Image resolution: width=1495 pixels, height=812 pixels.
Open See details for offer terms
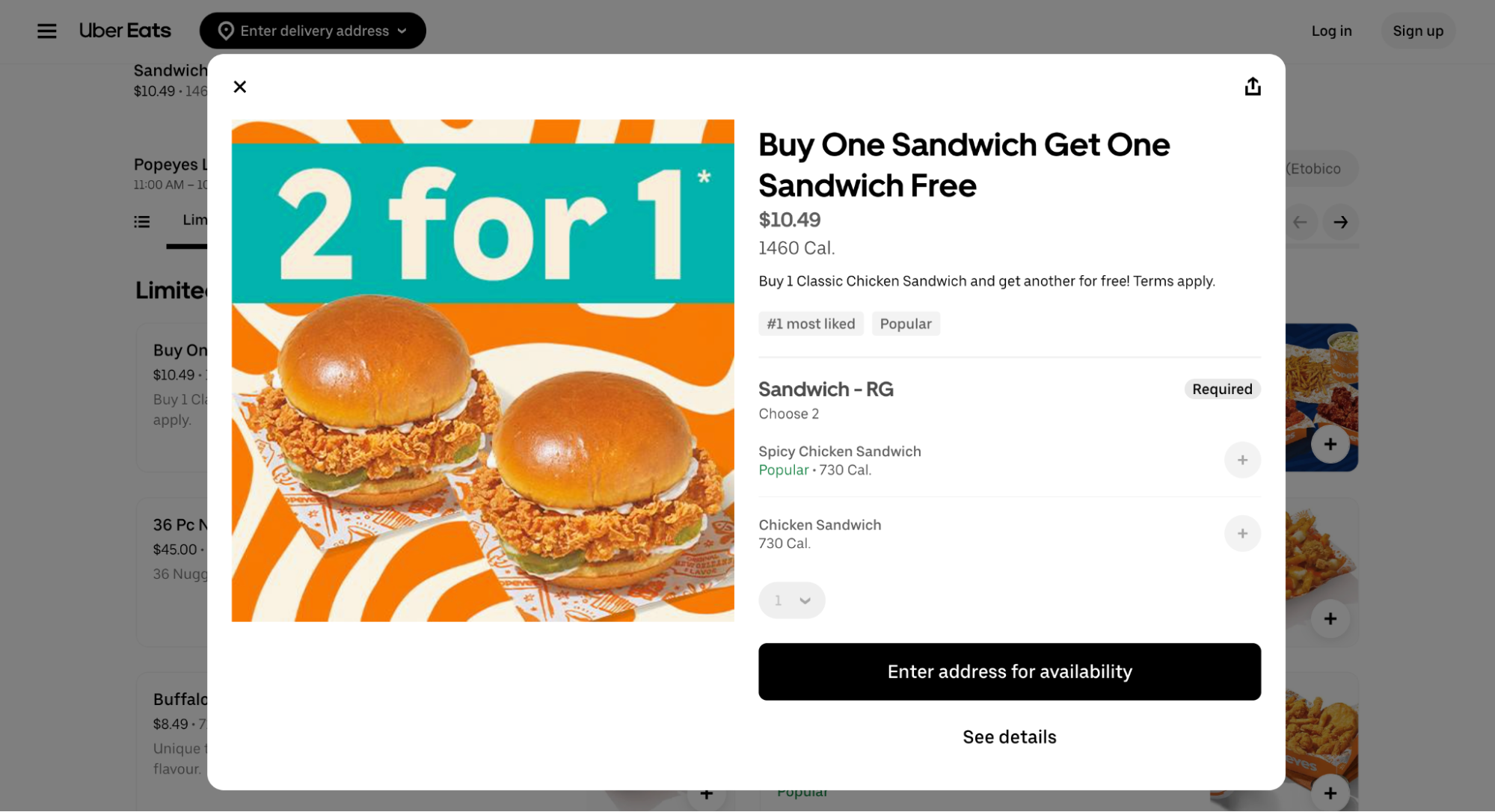point(1009,736)
